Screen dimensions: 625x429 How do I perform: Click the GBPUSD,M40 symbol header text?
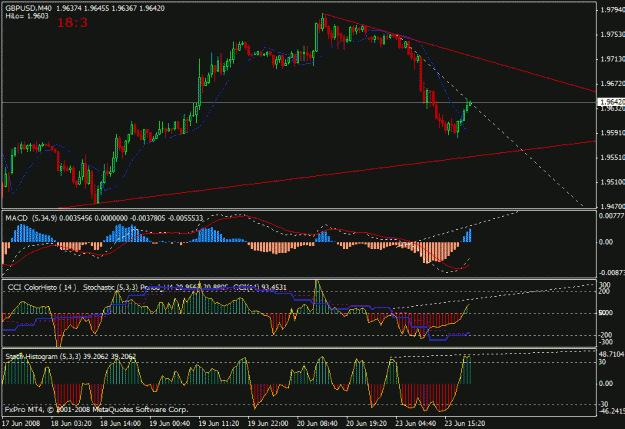[x=28, y=8]
